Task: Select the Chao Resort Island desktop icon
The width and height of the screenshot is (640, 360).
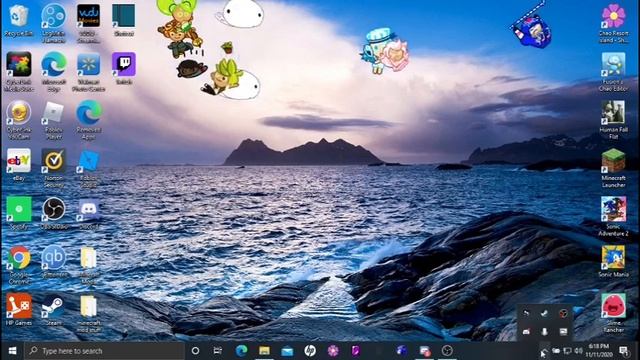Action: (613, 23)
